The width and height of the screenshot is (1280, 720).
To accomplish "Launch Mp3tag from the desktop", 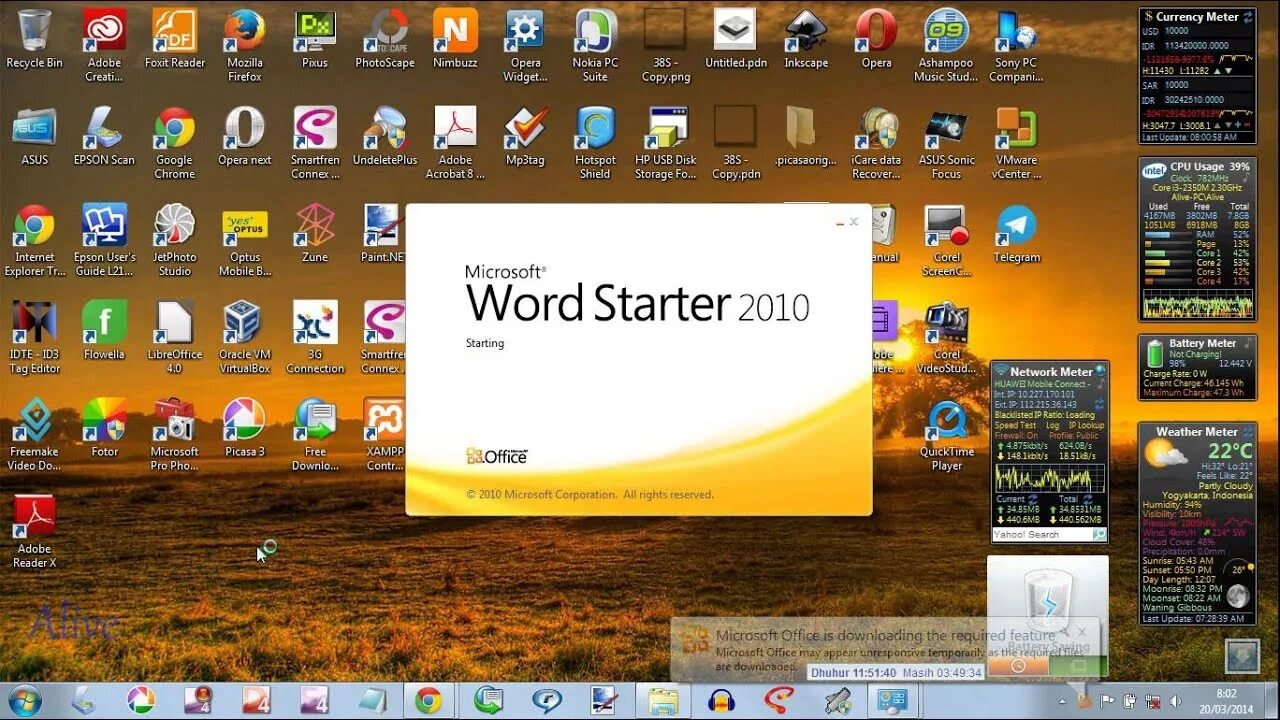I will tap(525, 137).
